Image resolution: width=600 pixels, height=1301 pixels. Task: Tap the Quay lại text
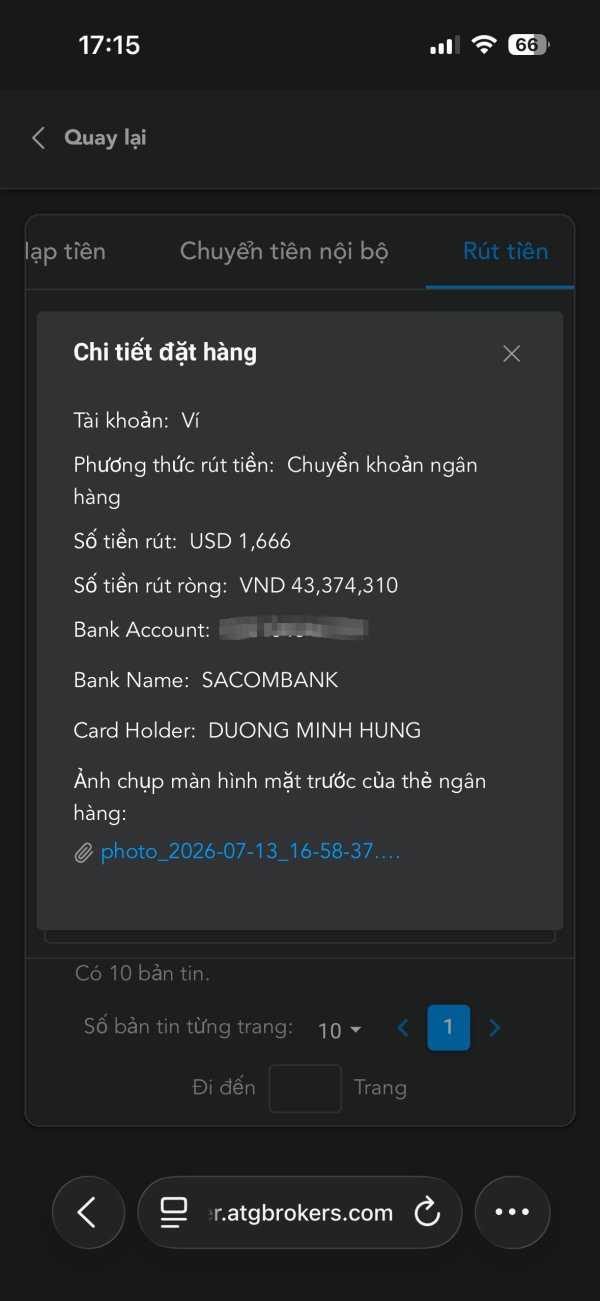click(105, 138)
